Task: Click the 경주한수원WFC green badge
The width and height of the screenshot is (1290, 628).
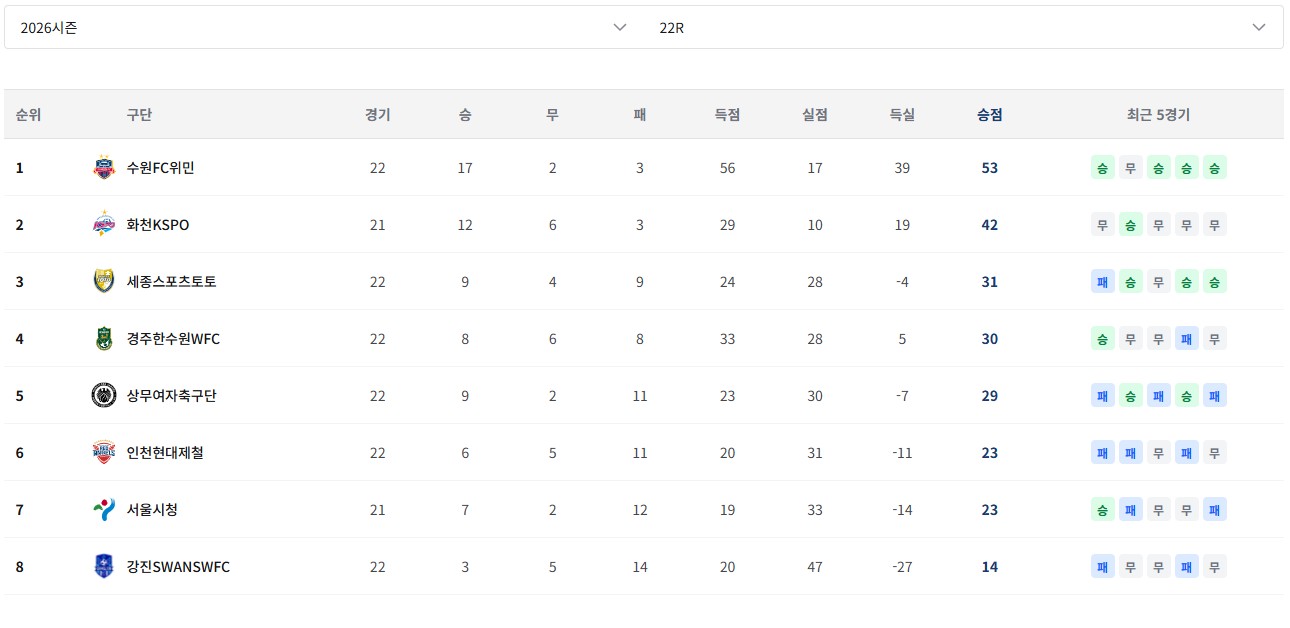Action: [x=104, y=338]
